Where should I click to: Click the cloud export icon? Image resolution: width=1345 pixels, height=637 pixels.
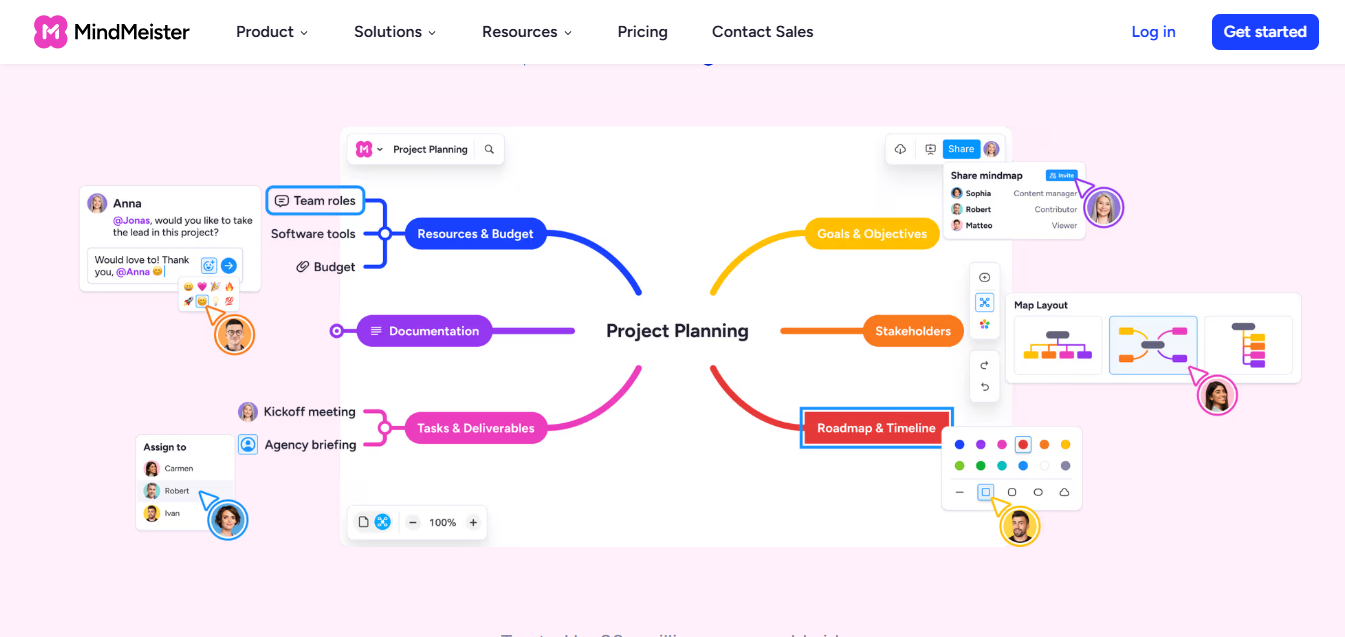[x=900, y=149]
